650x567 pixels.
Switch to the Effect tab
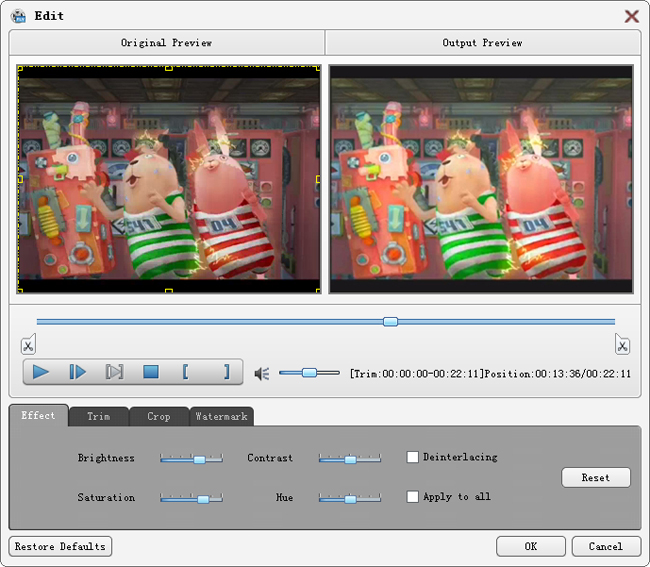coord(38,416)
